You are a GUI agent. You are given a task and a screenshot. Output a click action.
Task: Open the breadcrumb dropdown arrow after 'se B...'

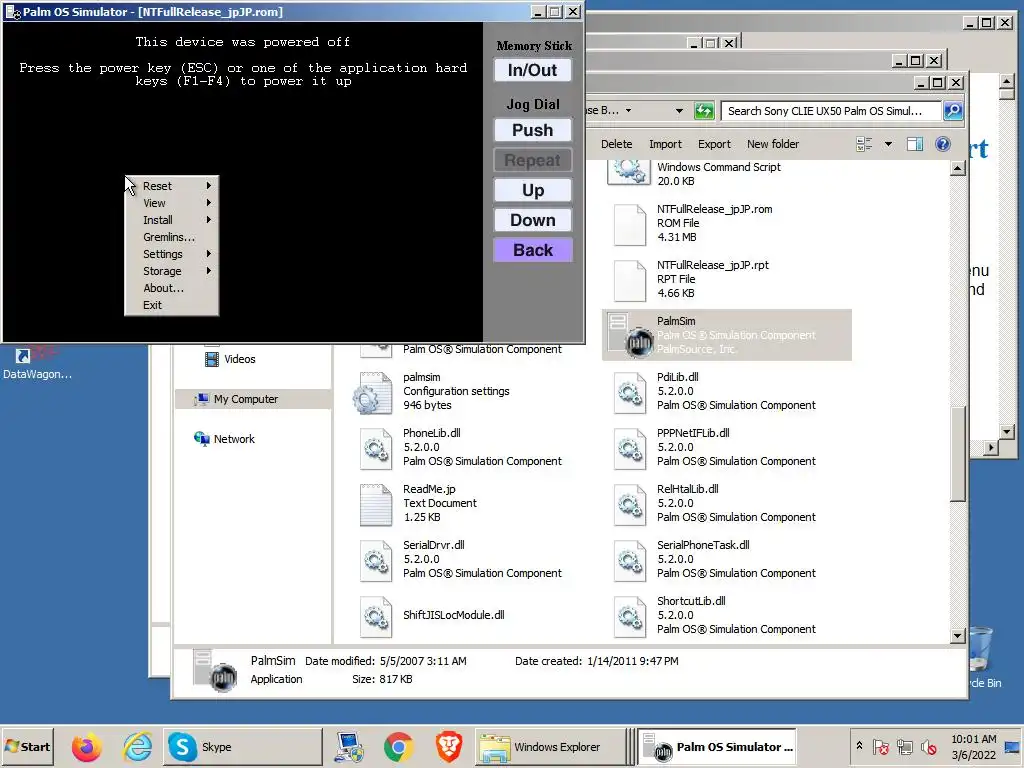tap(628, 111)
